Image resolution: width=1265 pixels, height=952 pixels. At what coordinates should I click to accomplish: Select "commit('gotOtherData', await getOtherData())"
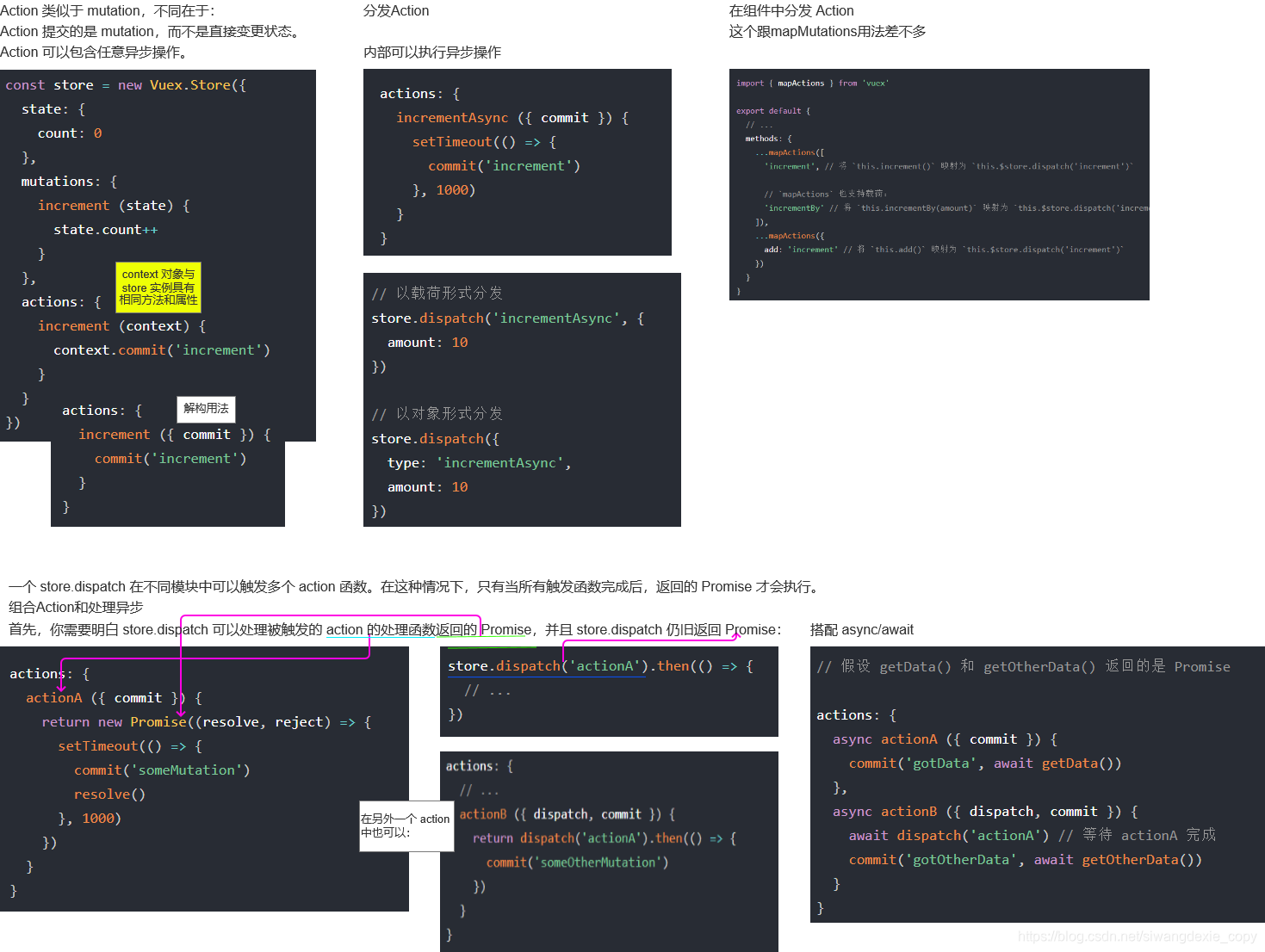(x=1026, y=860)
